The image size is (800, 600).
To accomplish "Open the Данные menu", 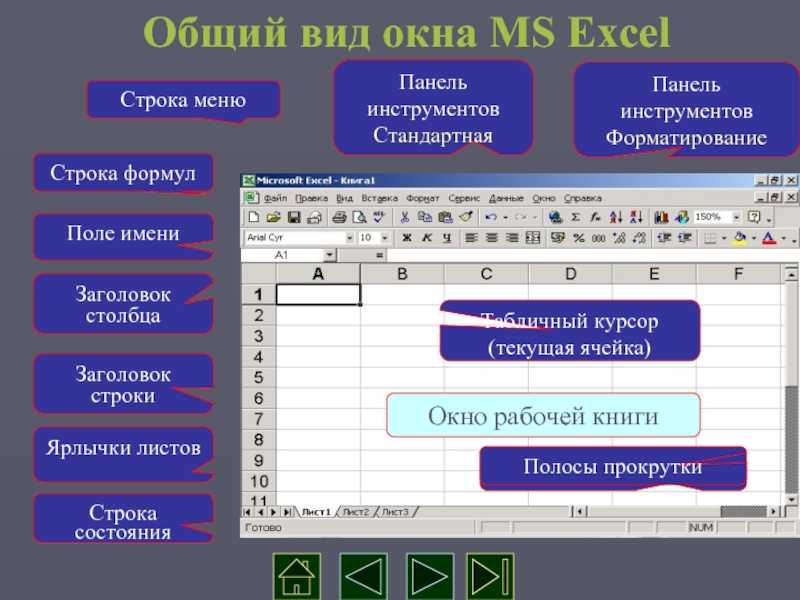I will [x=506, y=198].
